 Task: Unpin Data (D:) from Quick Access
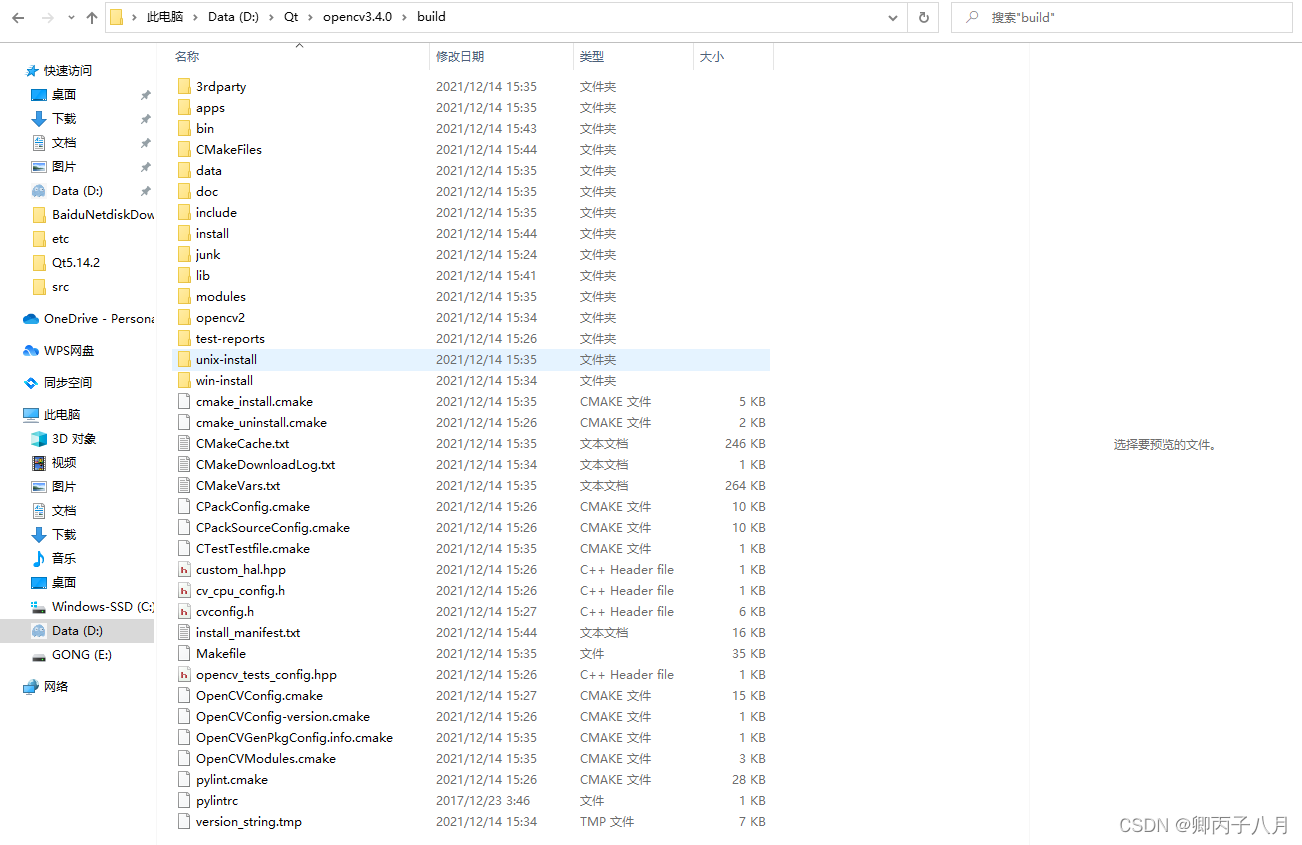pyautogui.click(x=145, y=190)
